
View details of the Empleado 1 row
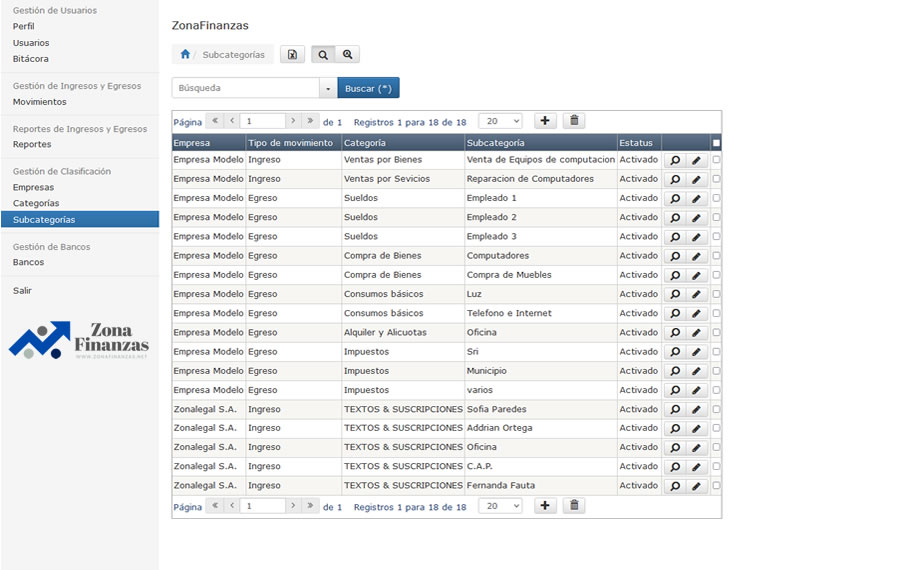point(675,199)
